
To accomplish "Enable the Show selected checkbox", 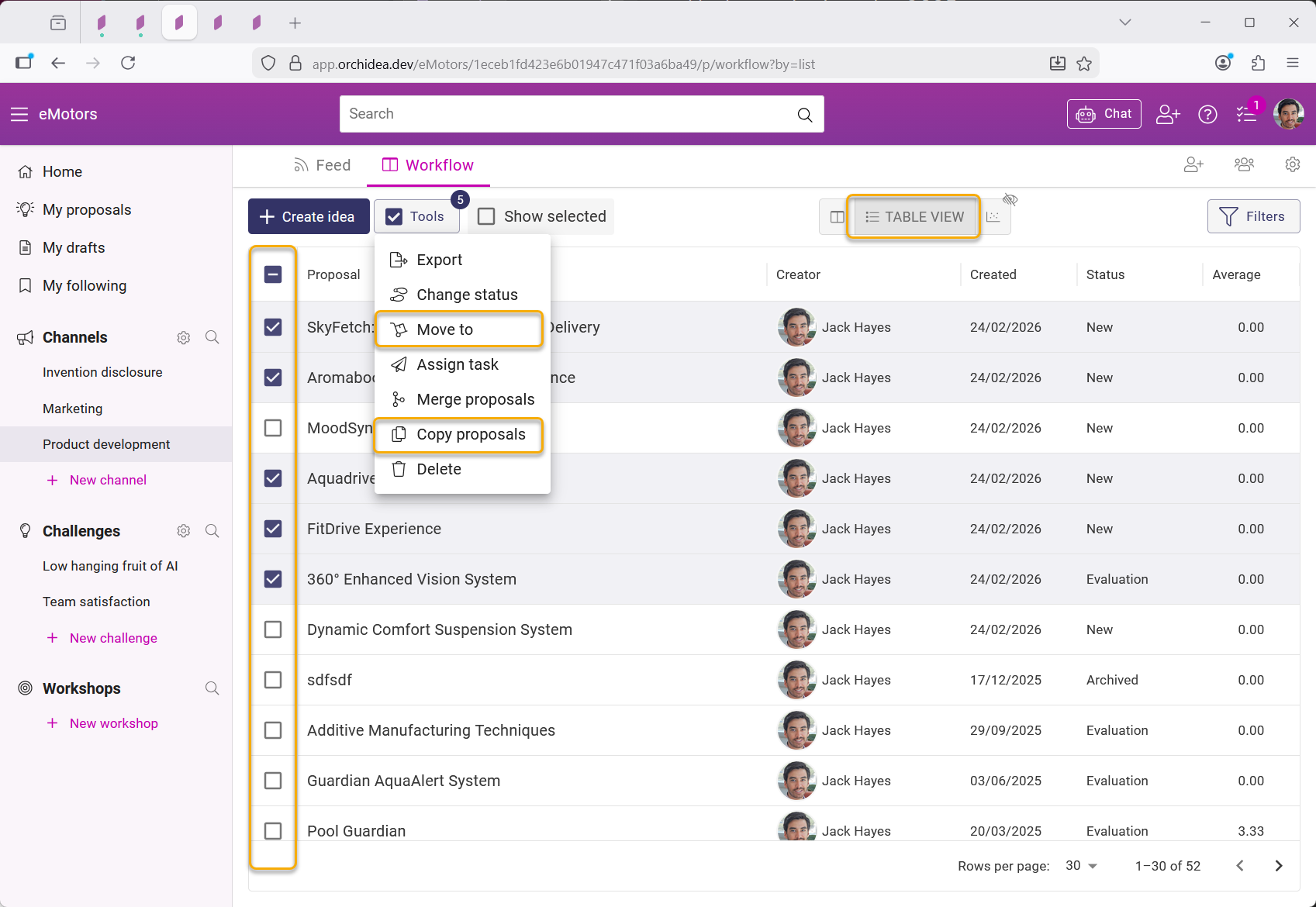I will click(486, 217).
